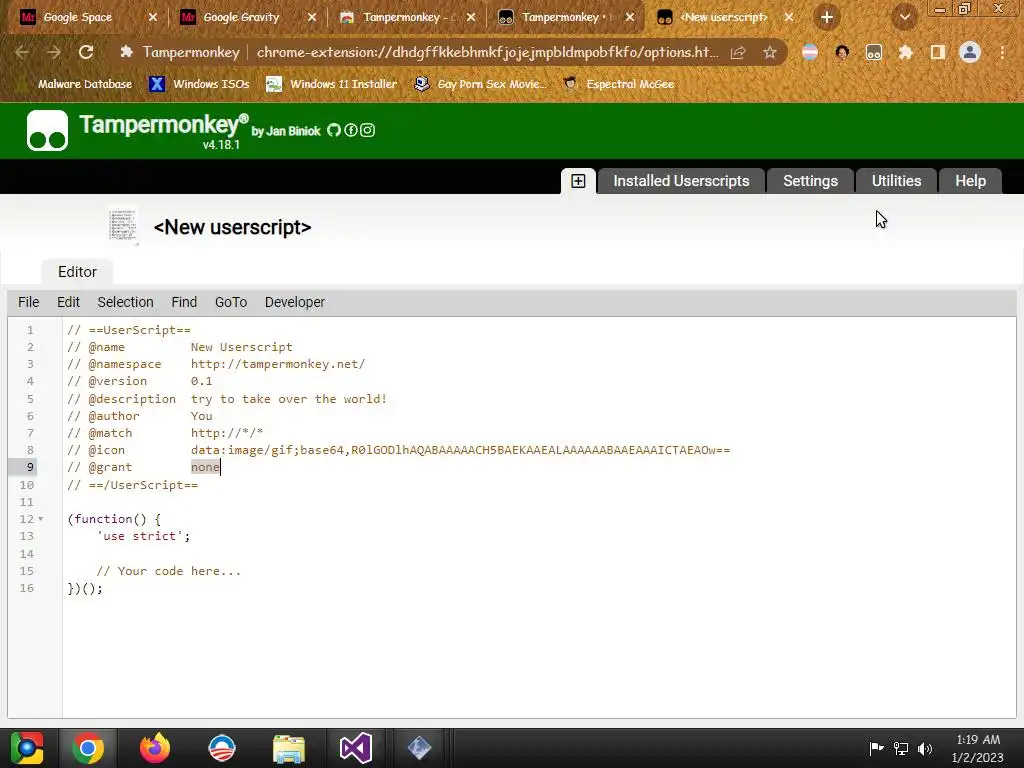Click the address bar URL field
This screenshot has width=1024, height=768.
tap(487, 52)
